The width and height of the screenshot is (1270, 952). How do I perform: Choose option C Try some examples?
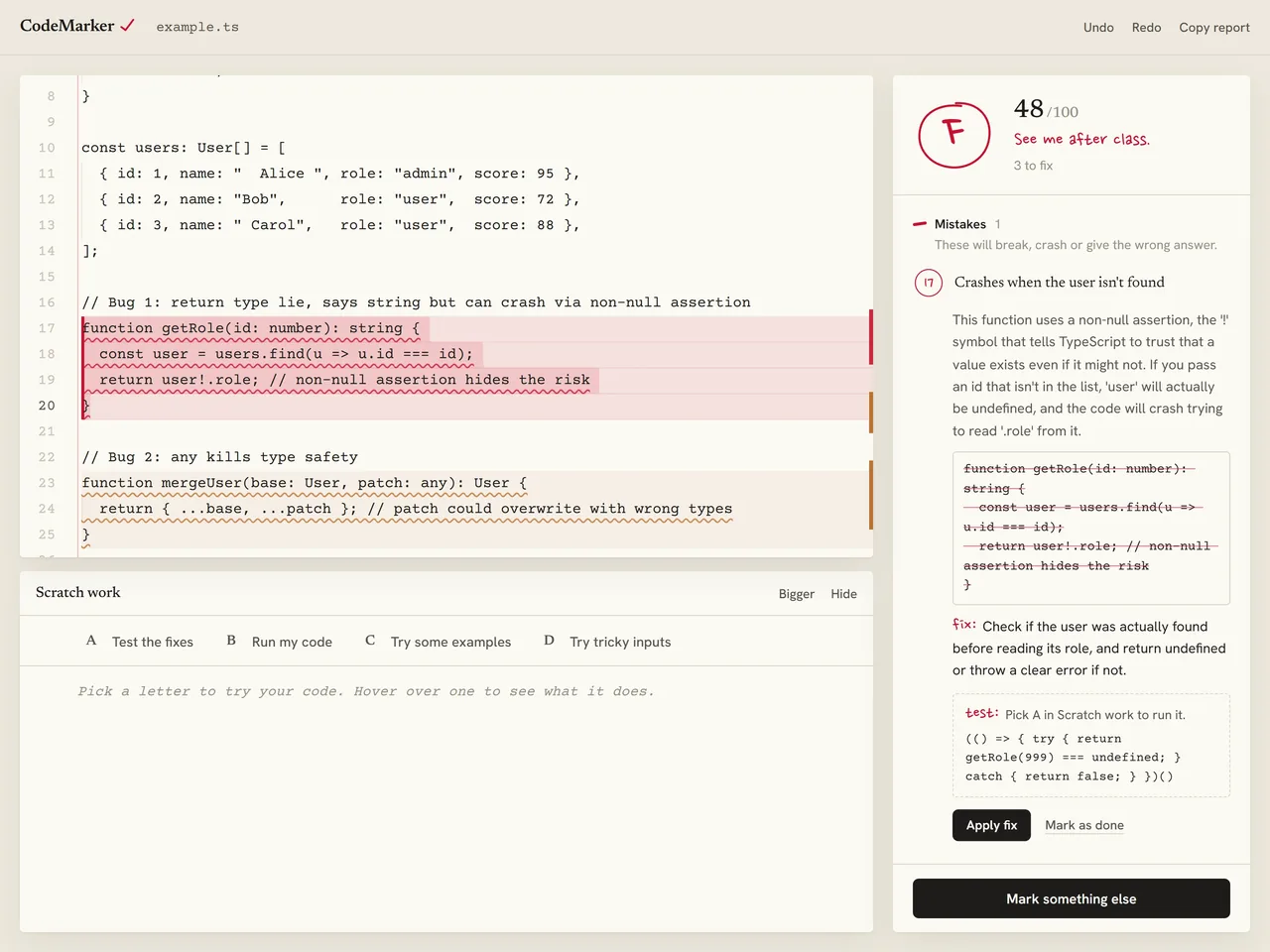pyautogui.click(x=439, y=642)
